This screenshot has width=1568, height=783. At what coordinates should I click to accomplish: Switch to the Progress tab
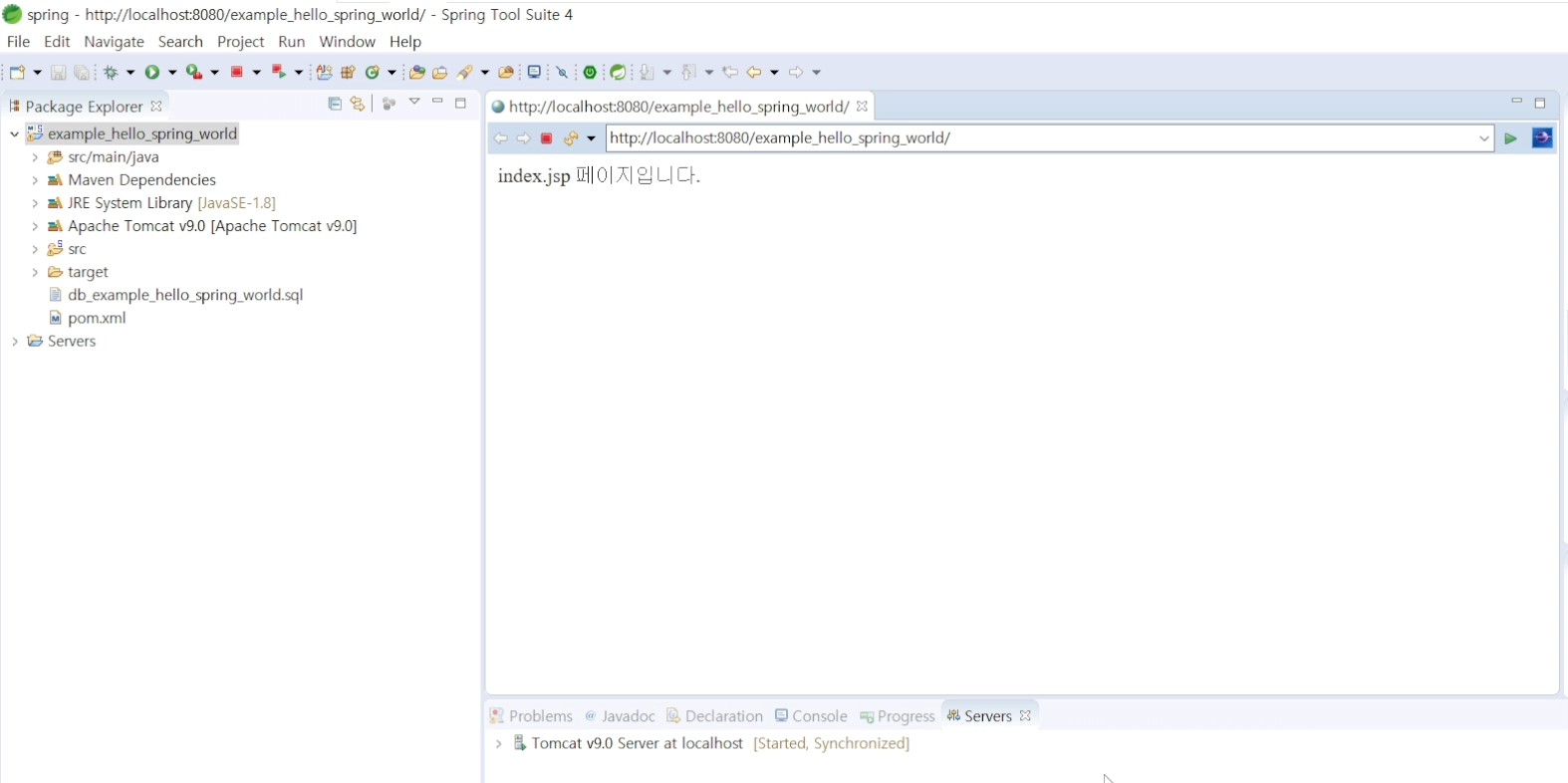click(x=897, y=716)
